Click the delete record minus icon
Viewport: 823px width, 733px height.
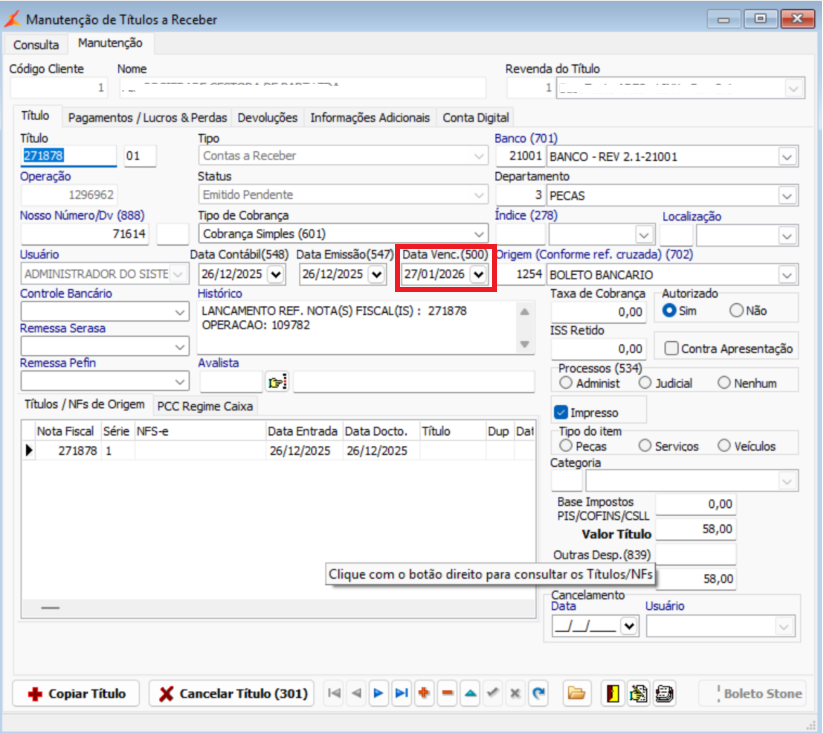click(447, 693)
